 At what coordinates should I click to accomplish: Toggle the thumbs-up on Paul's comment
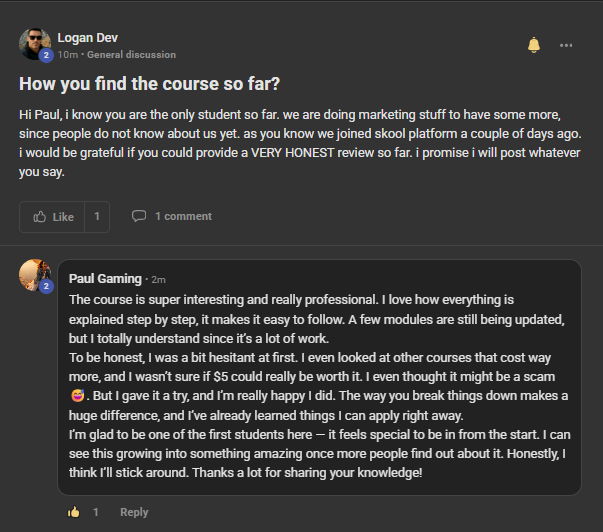[74, 512]
